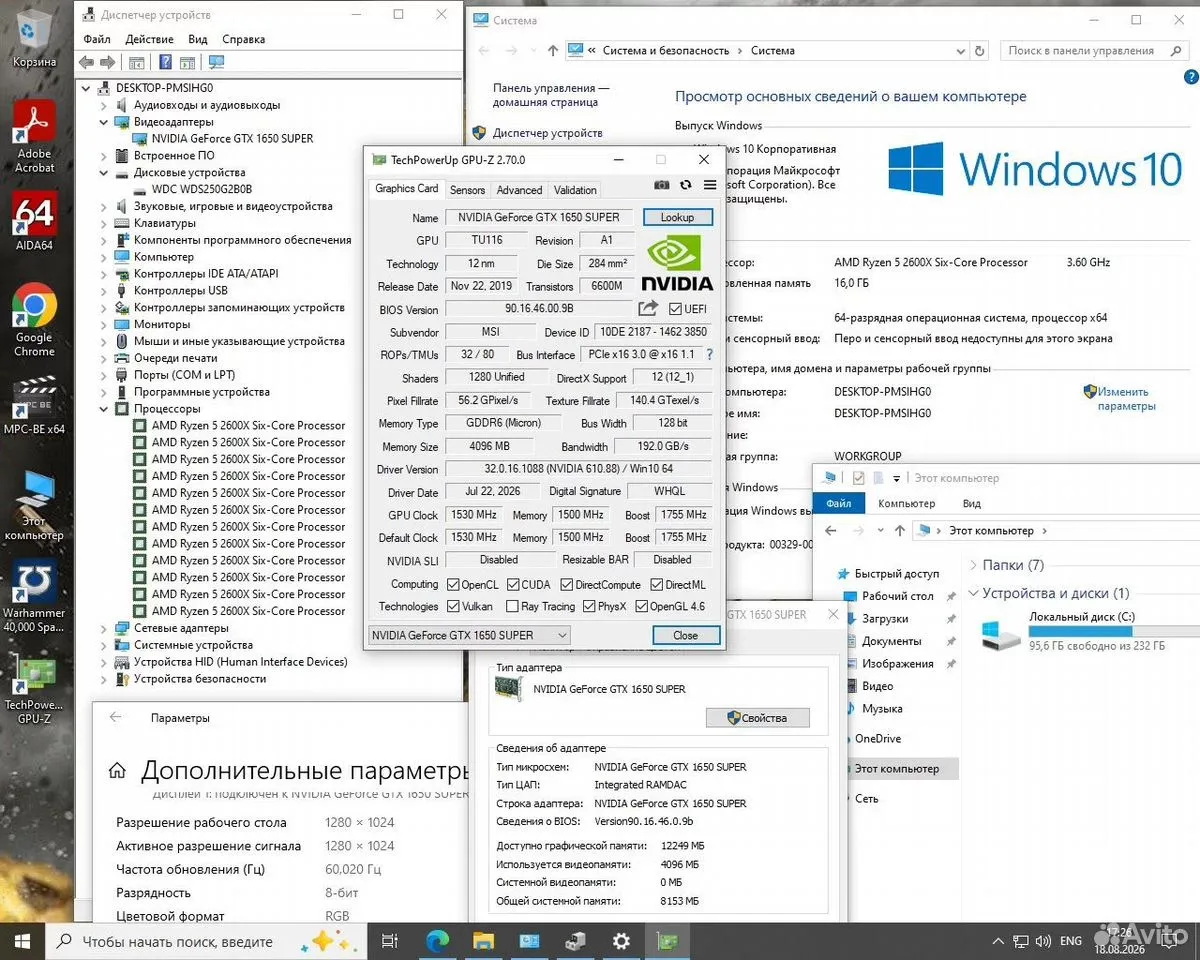
Task: Open the Файл tab in Explorer
Action: pos(838,503)
